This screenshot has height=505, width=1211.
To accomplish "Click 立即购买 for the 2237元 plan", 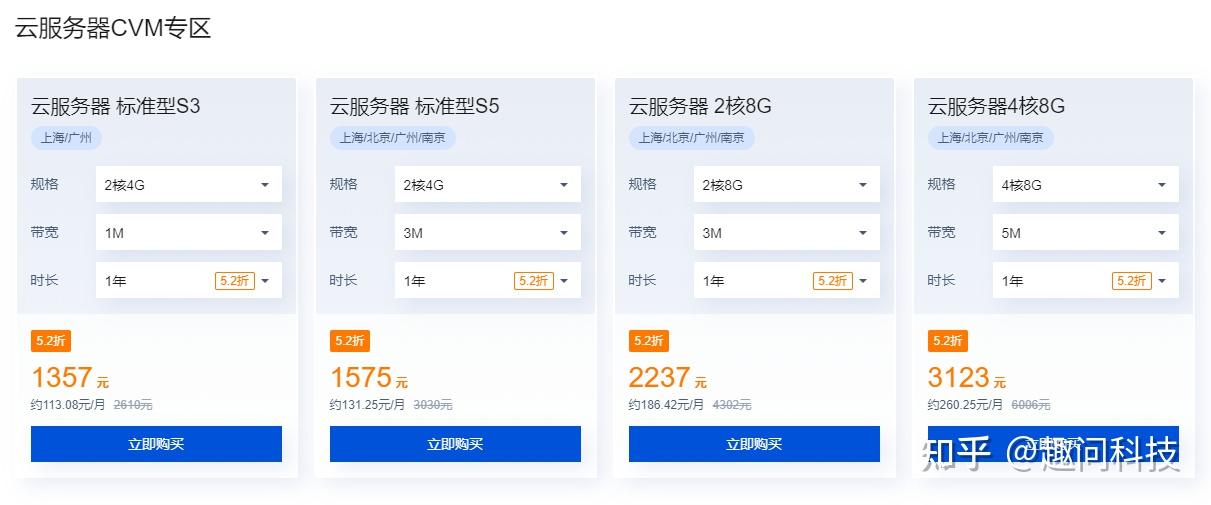I will click(754, 444).
